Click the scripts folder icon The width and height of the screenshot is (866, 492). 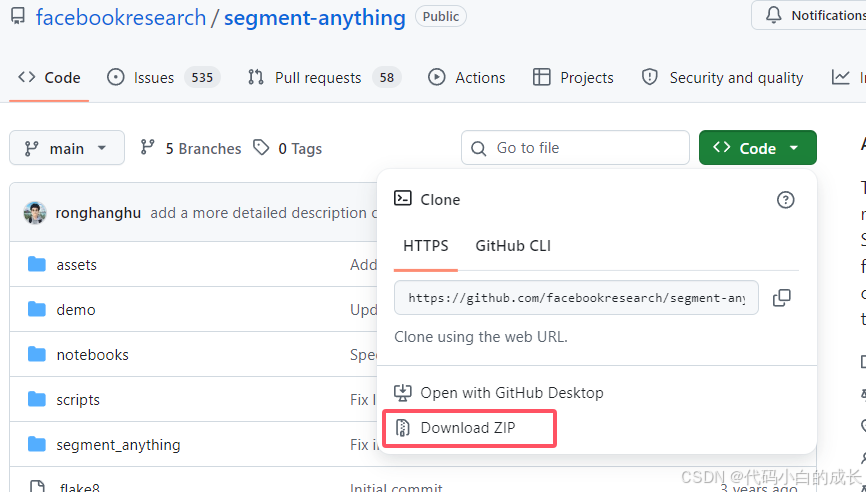point(37,399)
